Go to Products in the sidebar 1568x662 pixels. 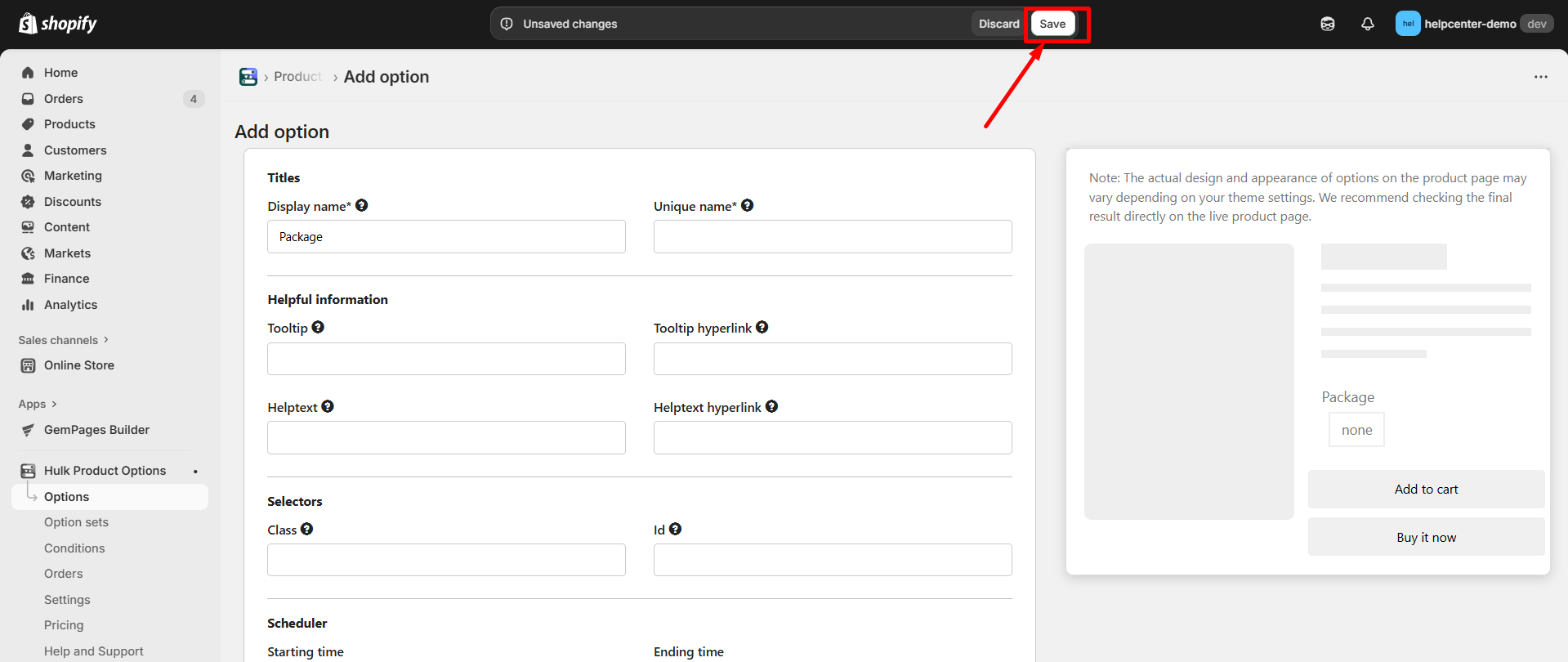pyautogui.click(x=69, y=124)
